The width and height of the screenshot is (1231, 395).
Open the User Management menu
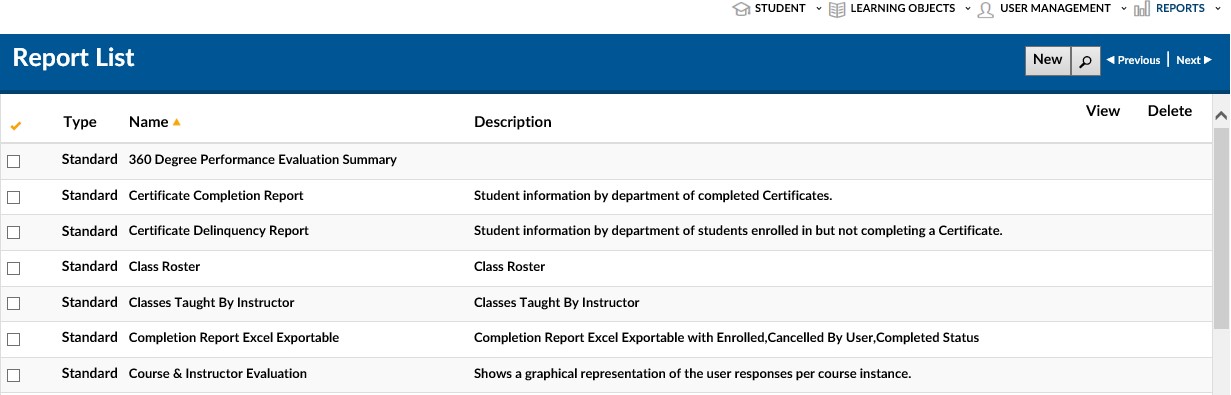1055,8
